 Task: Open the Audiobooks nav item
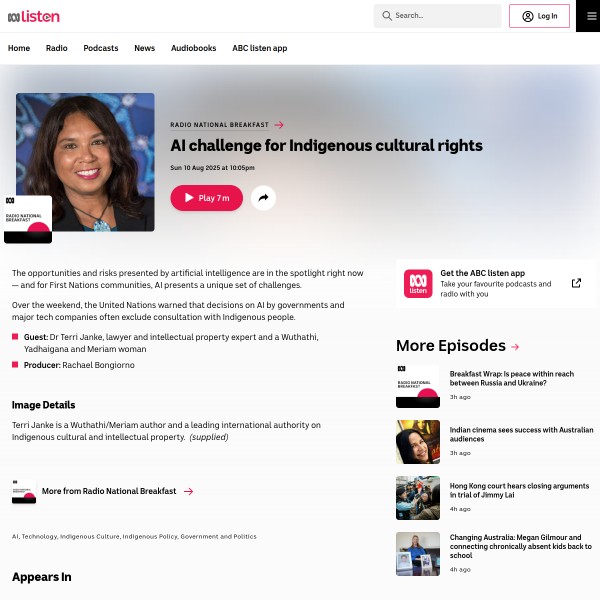click(194, 48)
